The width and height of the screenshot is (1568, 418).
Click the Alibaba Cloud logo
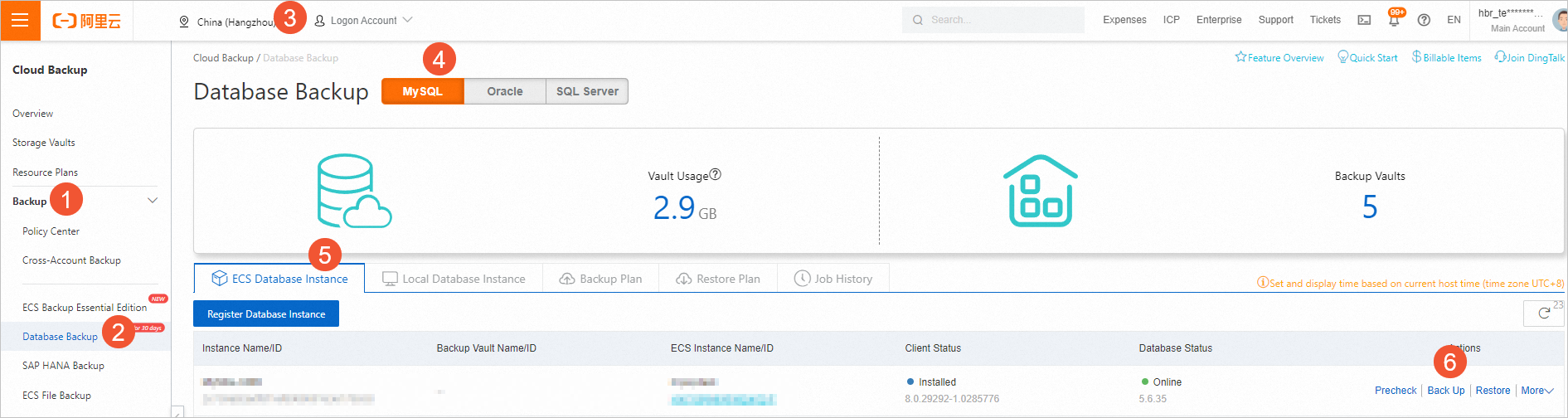pos(87,21)
